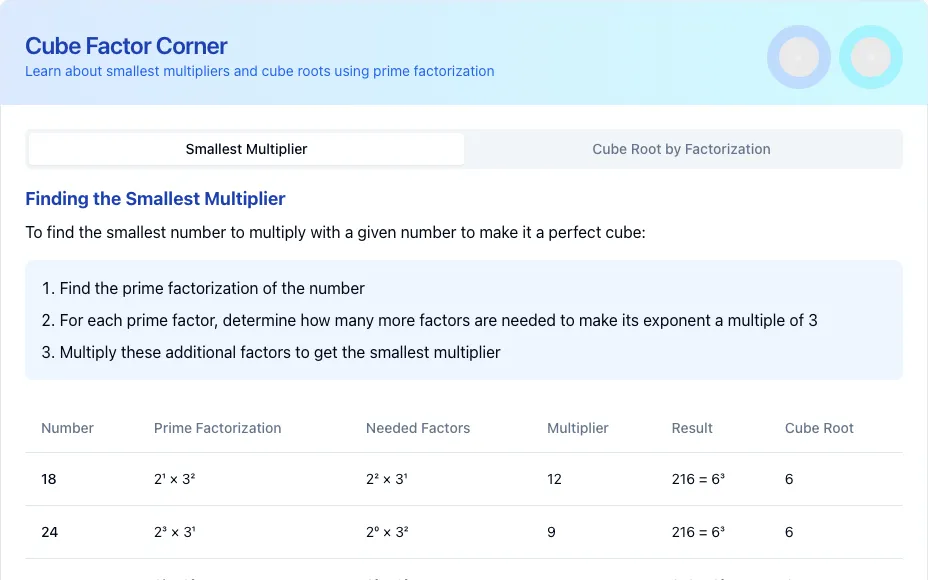Click the Prime Factorization column header
The image size is (928, 580).
tap(217, 428)
